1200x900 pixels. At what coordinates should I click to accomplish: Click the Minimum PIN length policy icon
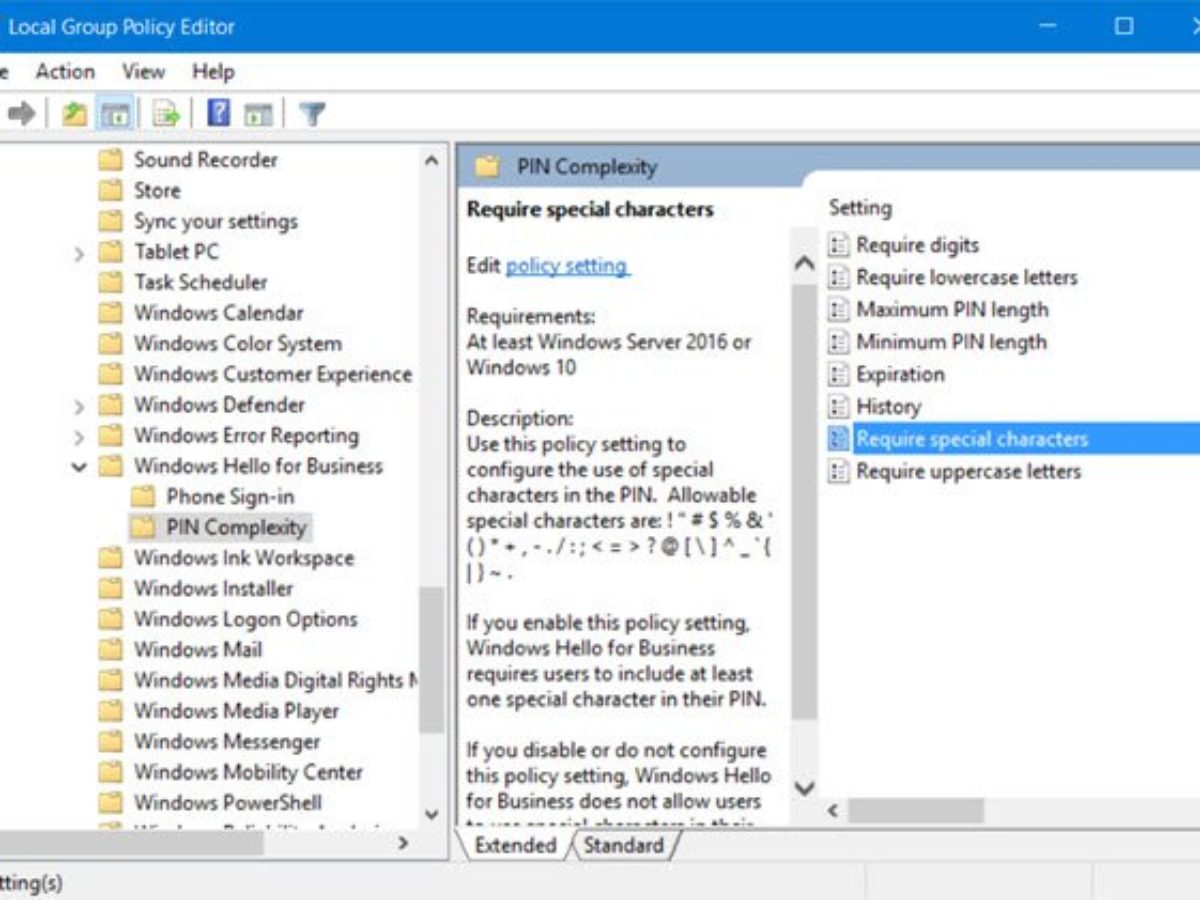[x=838, y=342]
